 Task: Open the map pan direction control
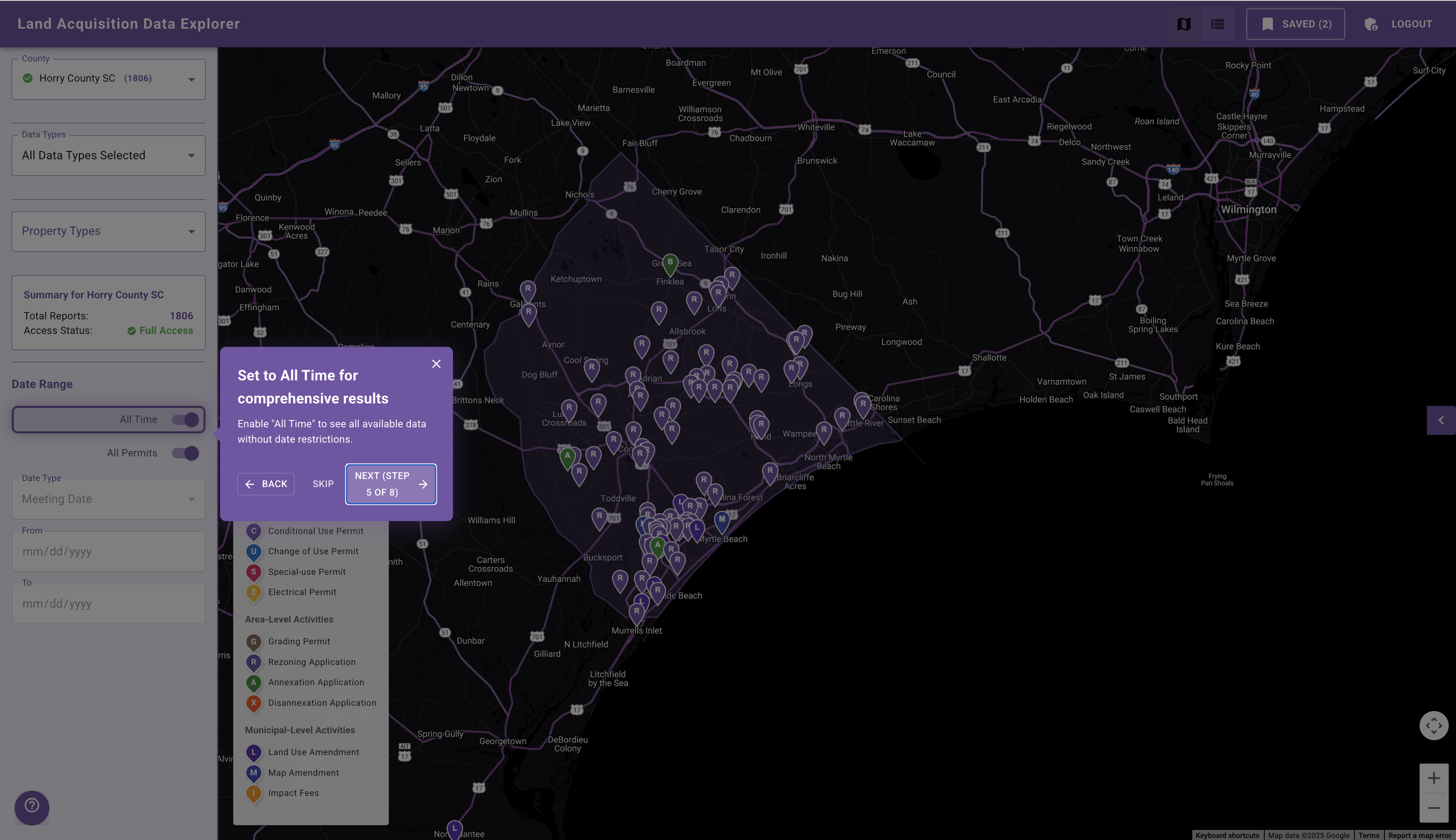[1433, 725]
